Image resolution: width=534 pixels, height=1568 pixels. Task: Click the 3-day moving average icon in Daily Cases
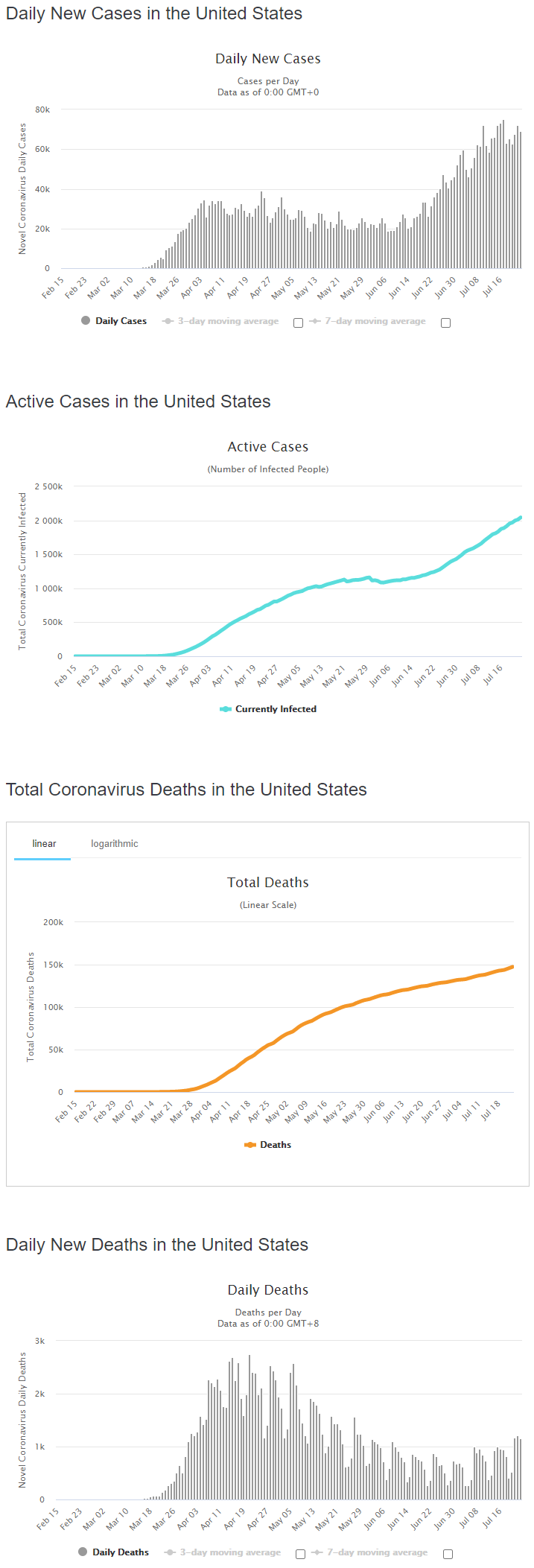168,321
